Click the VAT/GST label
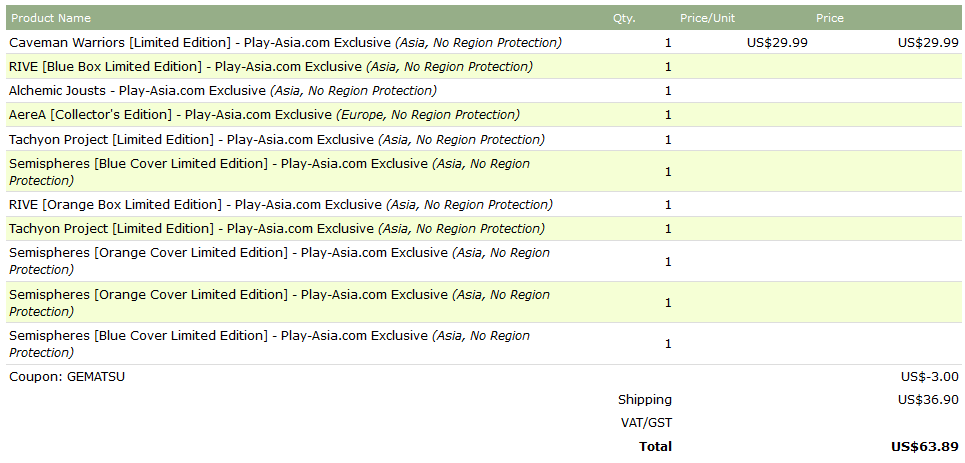 tap(646, 423)
